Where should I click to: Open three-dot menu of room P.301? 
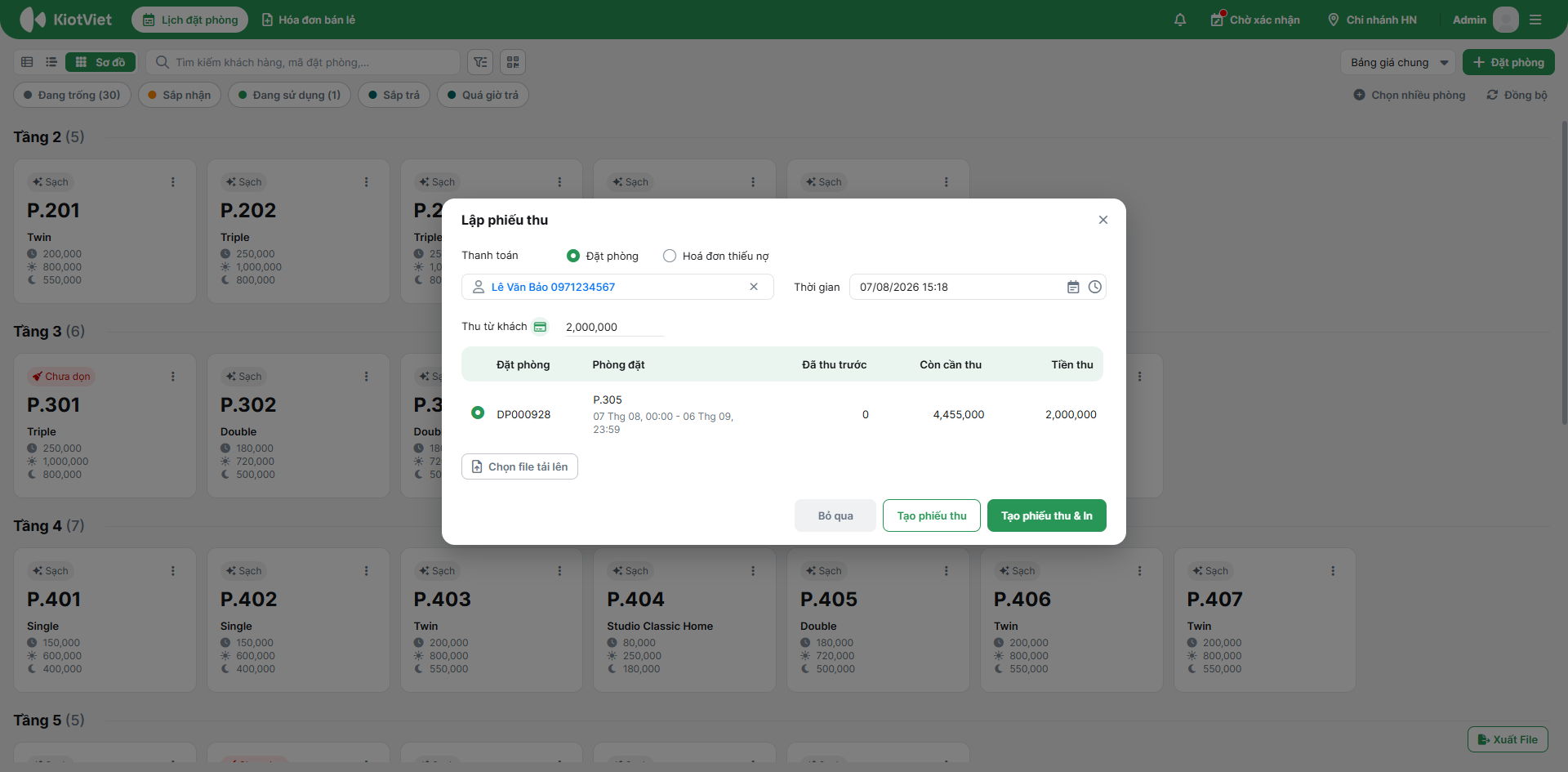pos(172,377)
